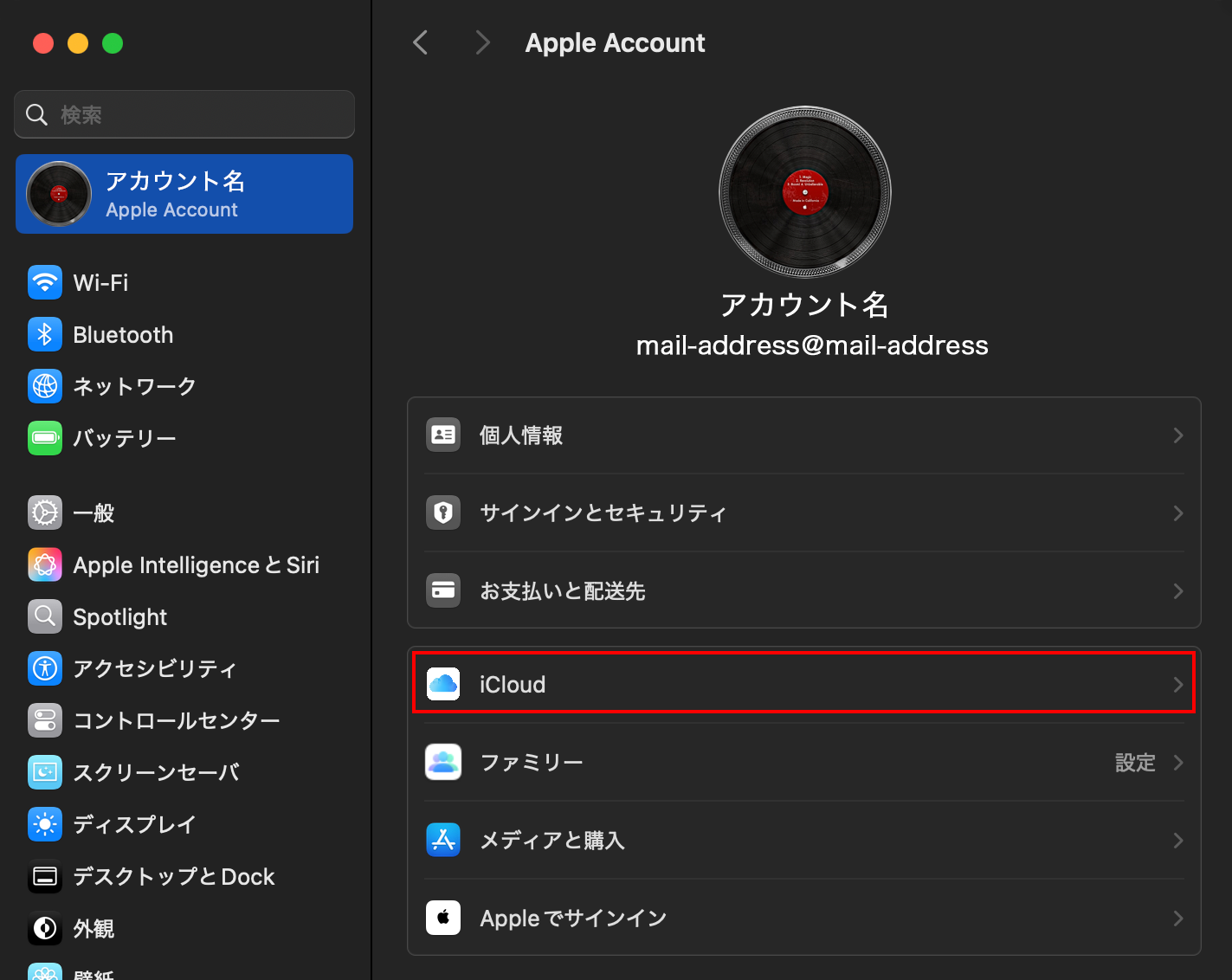Expand メディアと購入 row chevron
1232x980 pixels.
1177,841
